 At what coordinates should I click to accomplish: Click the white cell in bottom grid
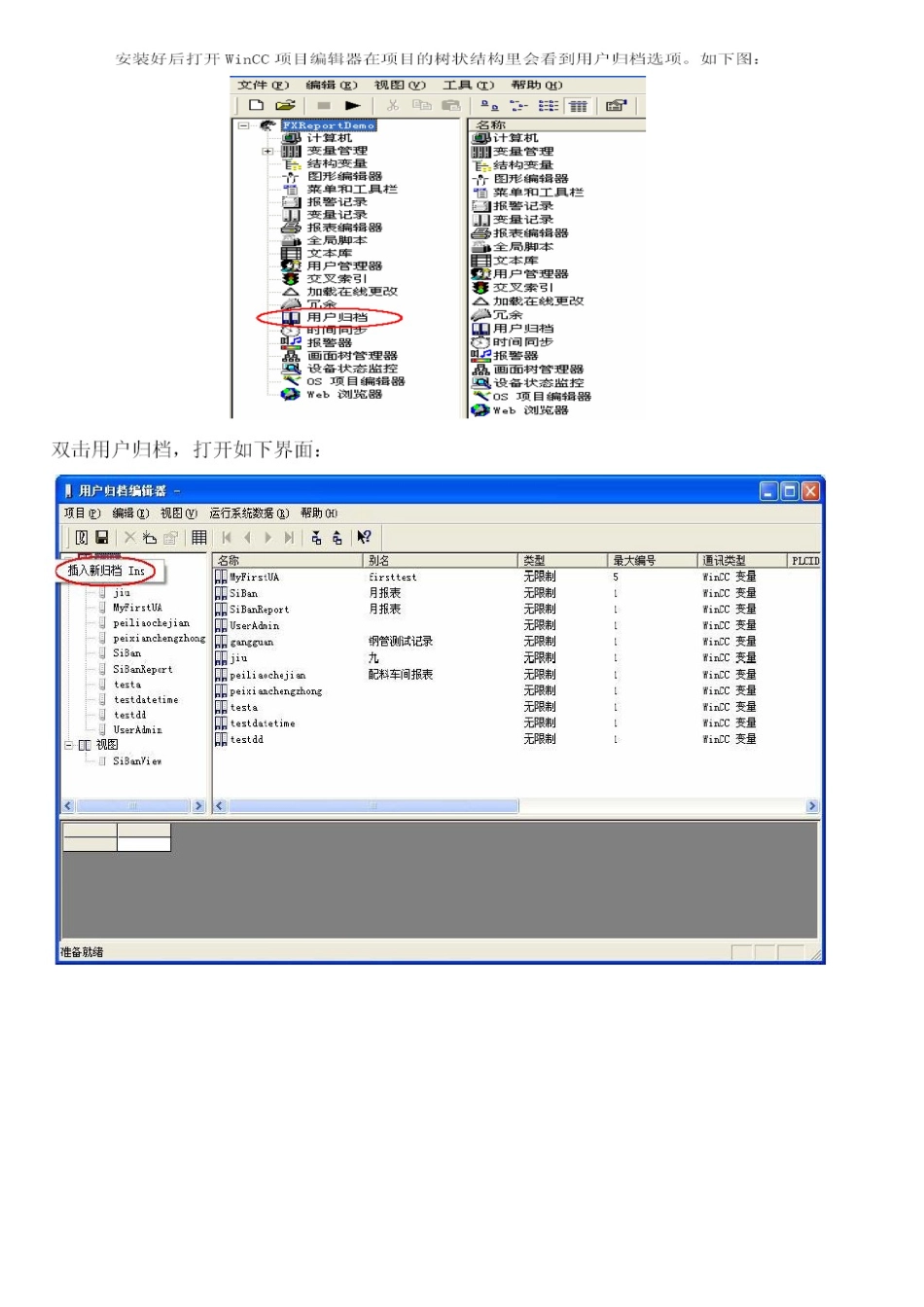tap(144, 844)
